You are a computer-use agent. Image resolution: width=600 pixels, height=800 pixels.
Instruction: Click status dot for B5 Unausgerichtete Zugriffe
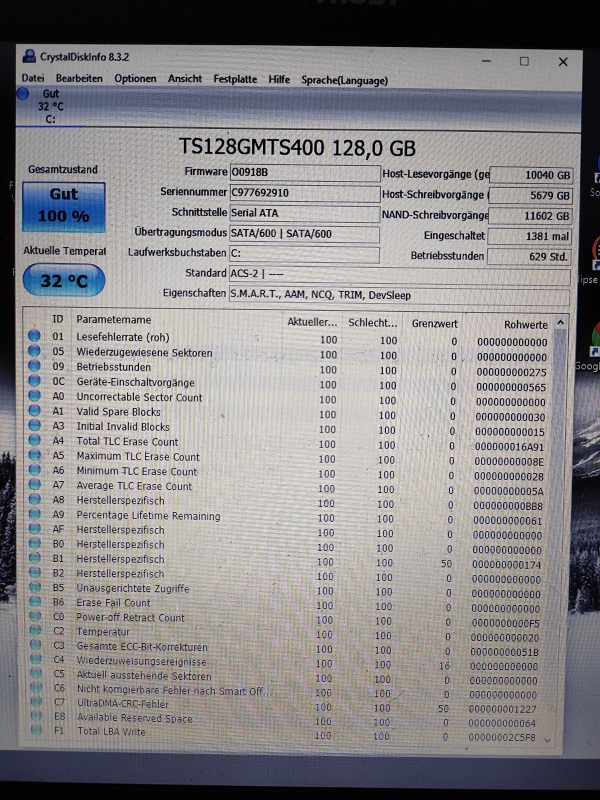tap(35, 587)
